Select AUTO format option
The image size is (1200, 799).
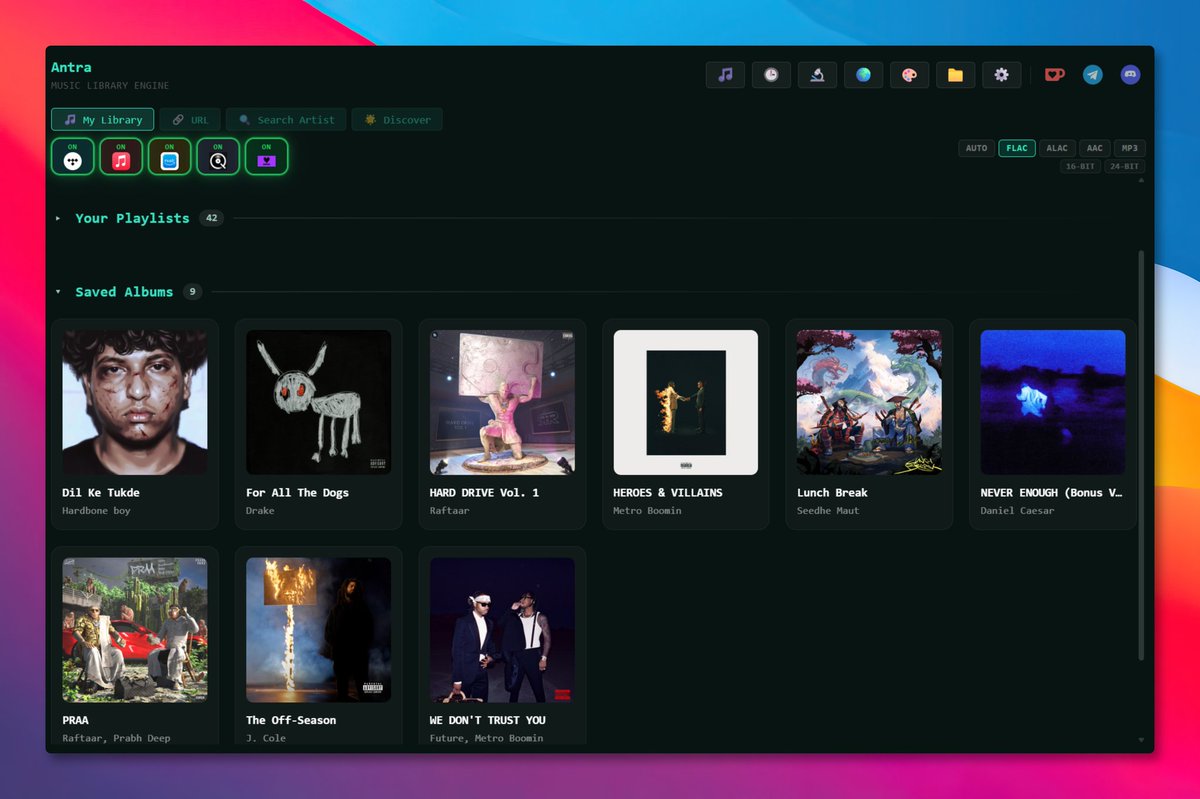pos(976,148)
